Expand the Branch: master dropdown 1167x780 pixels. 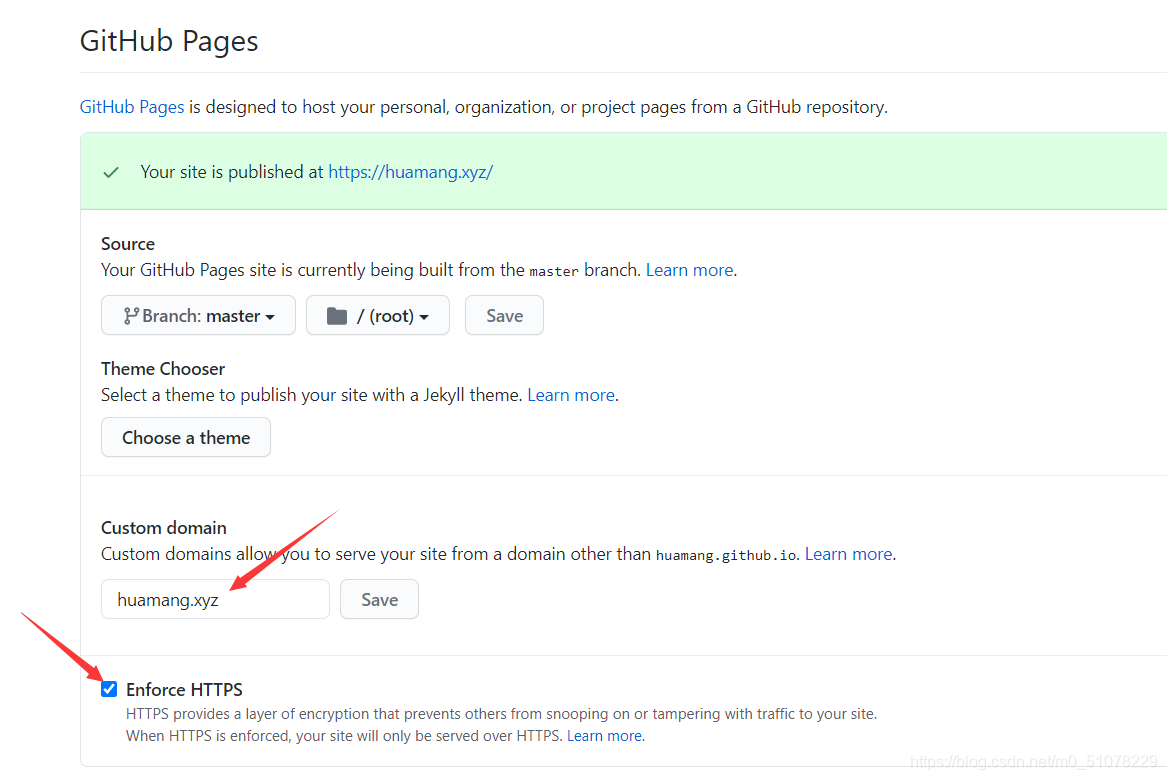(198, 316)
